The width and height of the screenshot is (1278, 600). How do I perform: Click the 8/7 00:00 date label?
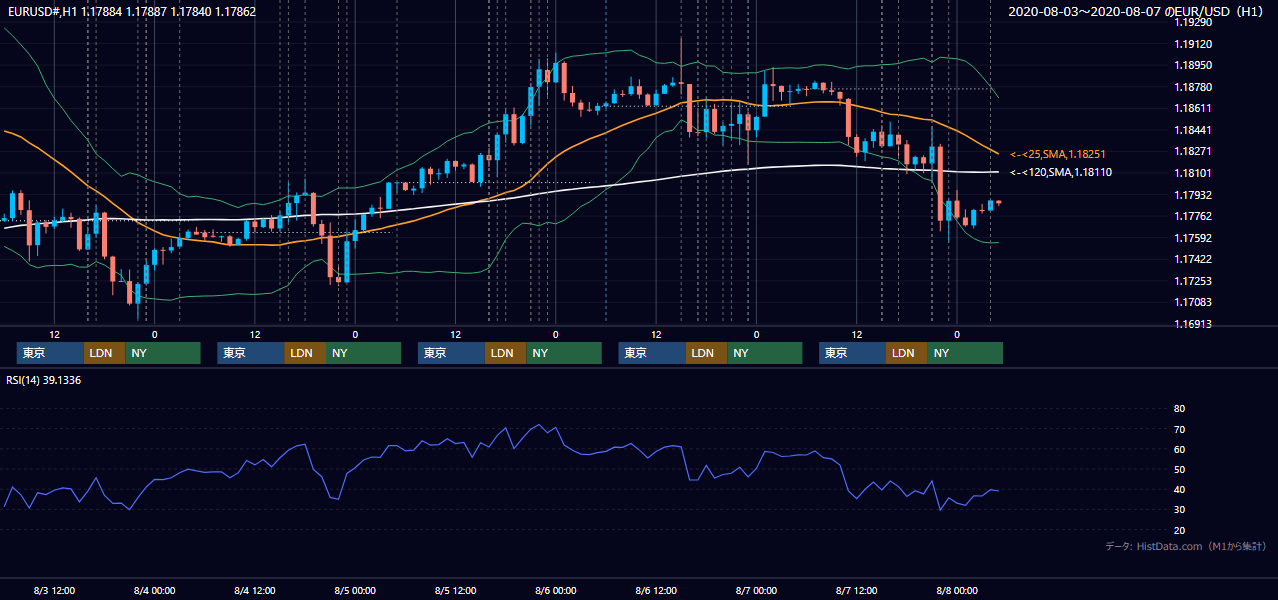pyautogui.click(x=757, y=590)
